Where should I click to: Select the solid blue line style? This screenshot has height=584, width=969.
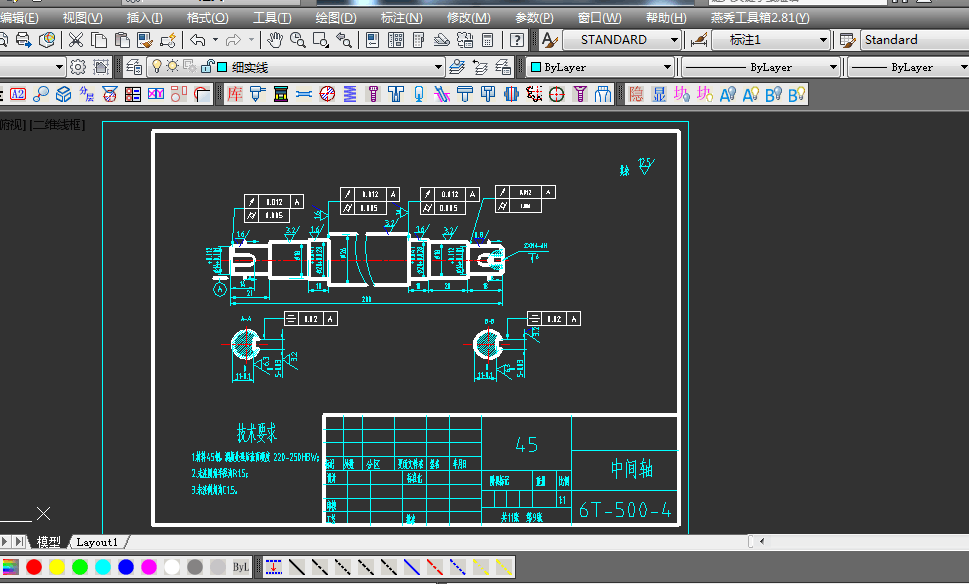[x=412, y=567]
